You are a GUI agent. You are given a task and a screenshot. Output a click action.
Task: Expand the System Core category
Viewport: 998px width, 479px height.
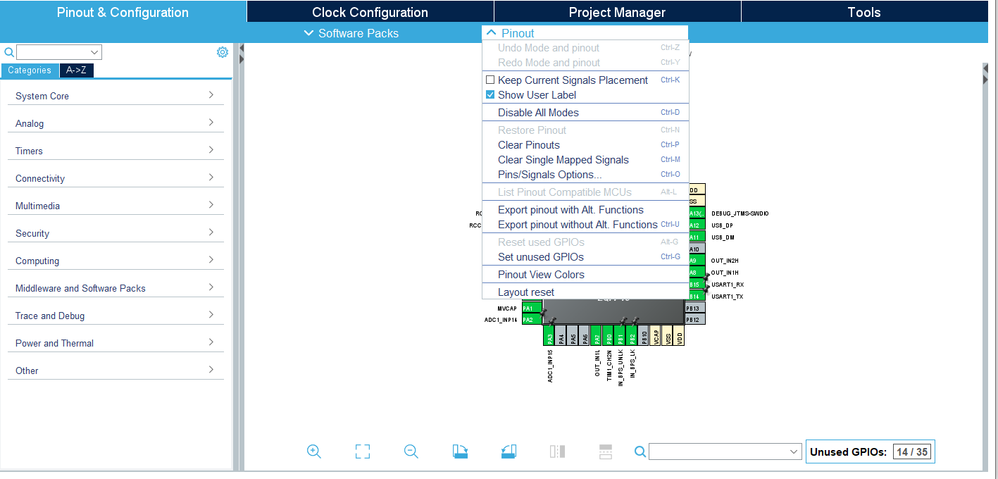115,95
